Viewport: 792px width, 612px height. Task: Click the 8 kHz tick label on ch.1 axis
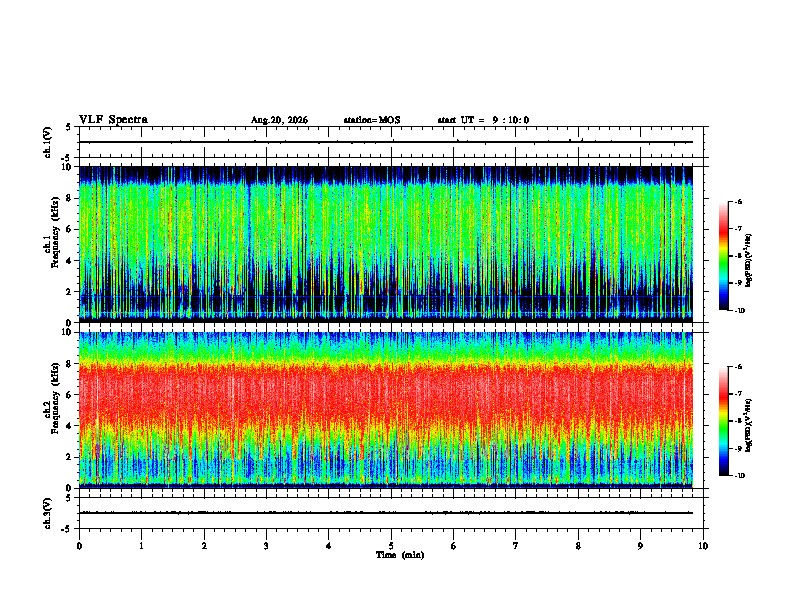click(x=70, y=198)
